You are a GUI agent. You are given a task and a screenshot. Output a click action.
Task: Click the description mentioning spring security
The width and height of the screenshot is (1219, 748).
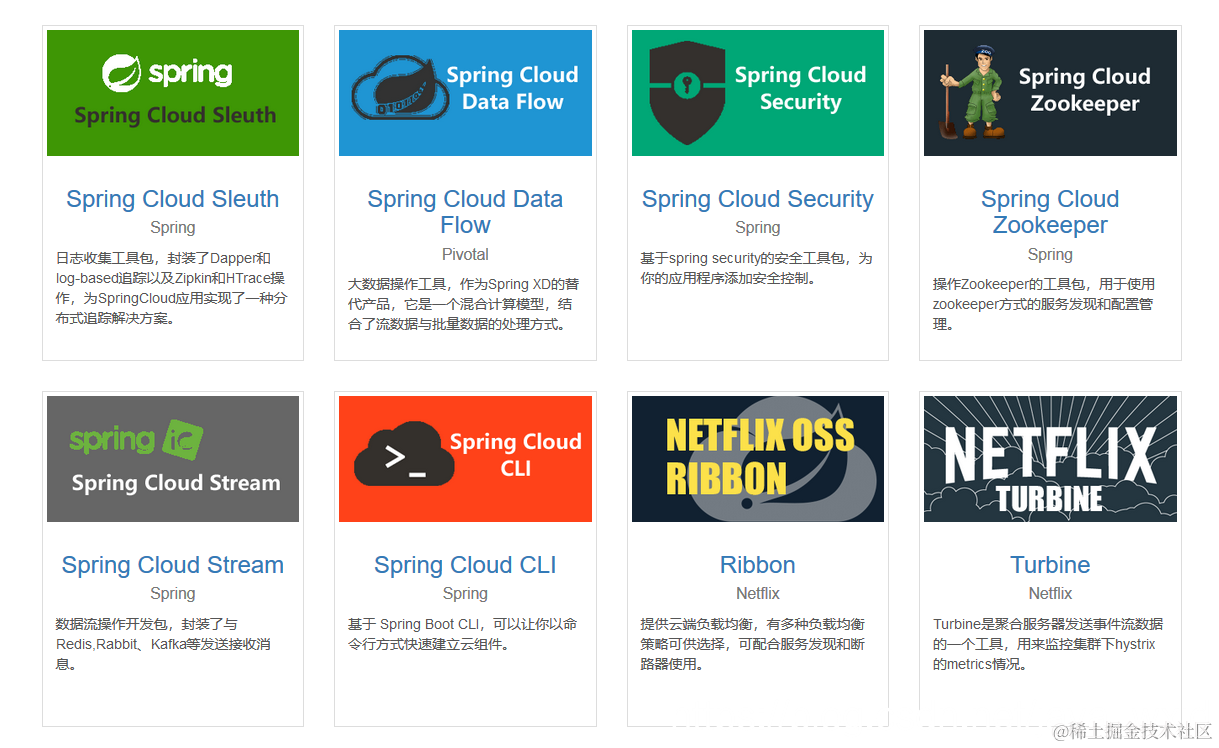(x=756, y=268)
